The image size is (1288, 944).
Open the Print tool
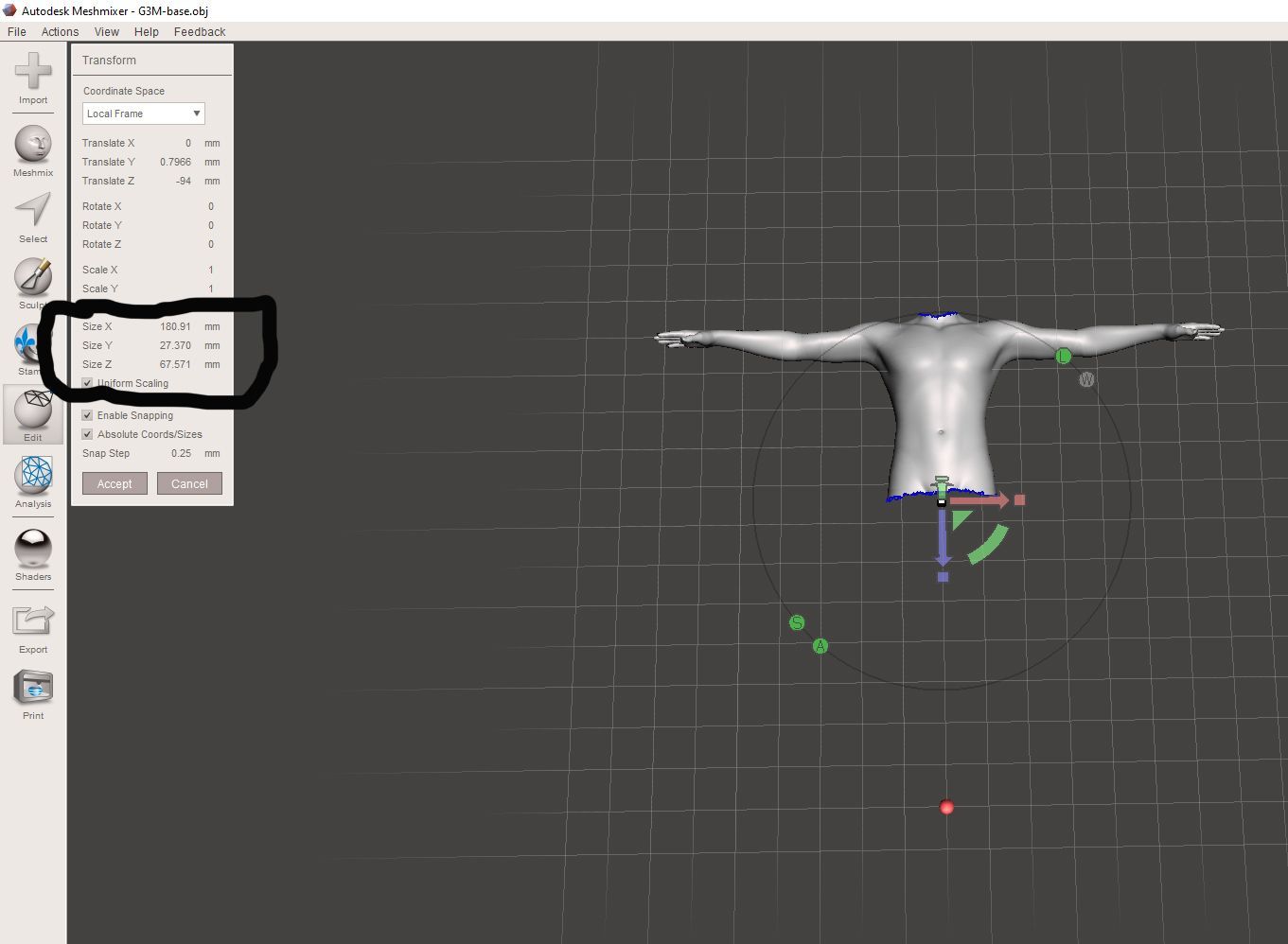(x=33, y=687)
